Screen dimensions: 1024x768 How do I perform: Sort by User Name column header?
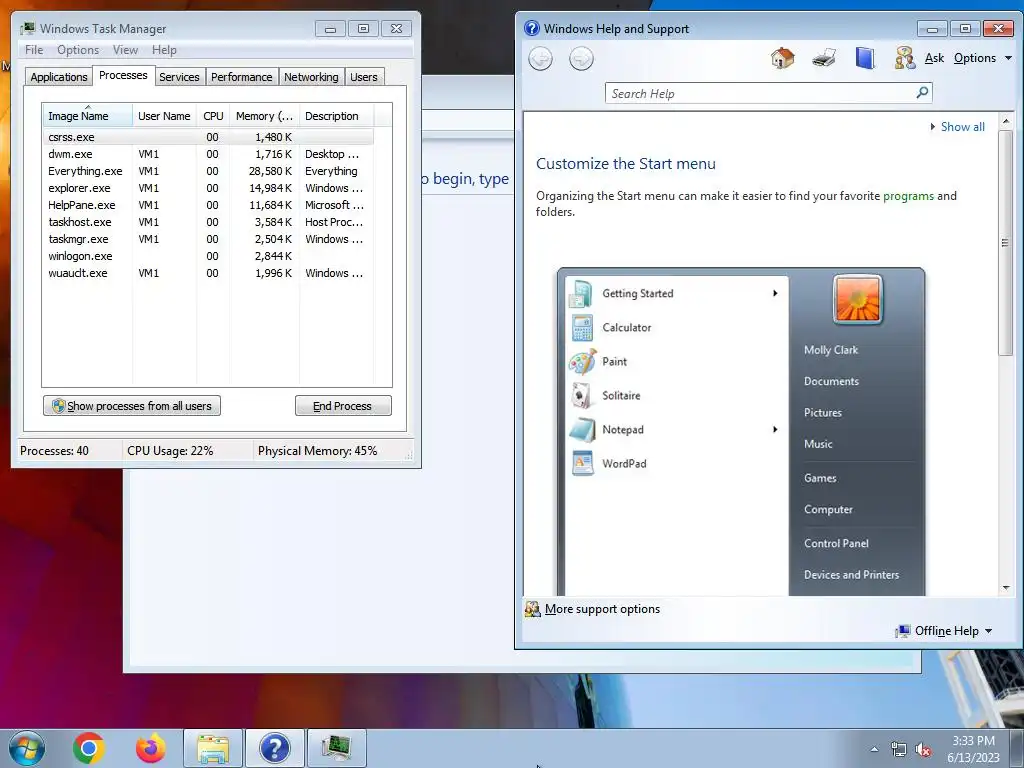(164, 116)
